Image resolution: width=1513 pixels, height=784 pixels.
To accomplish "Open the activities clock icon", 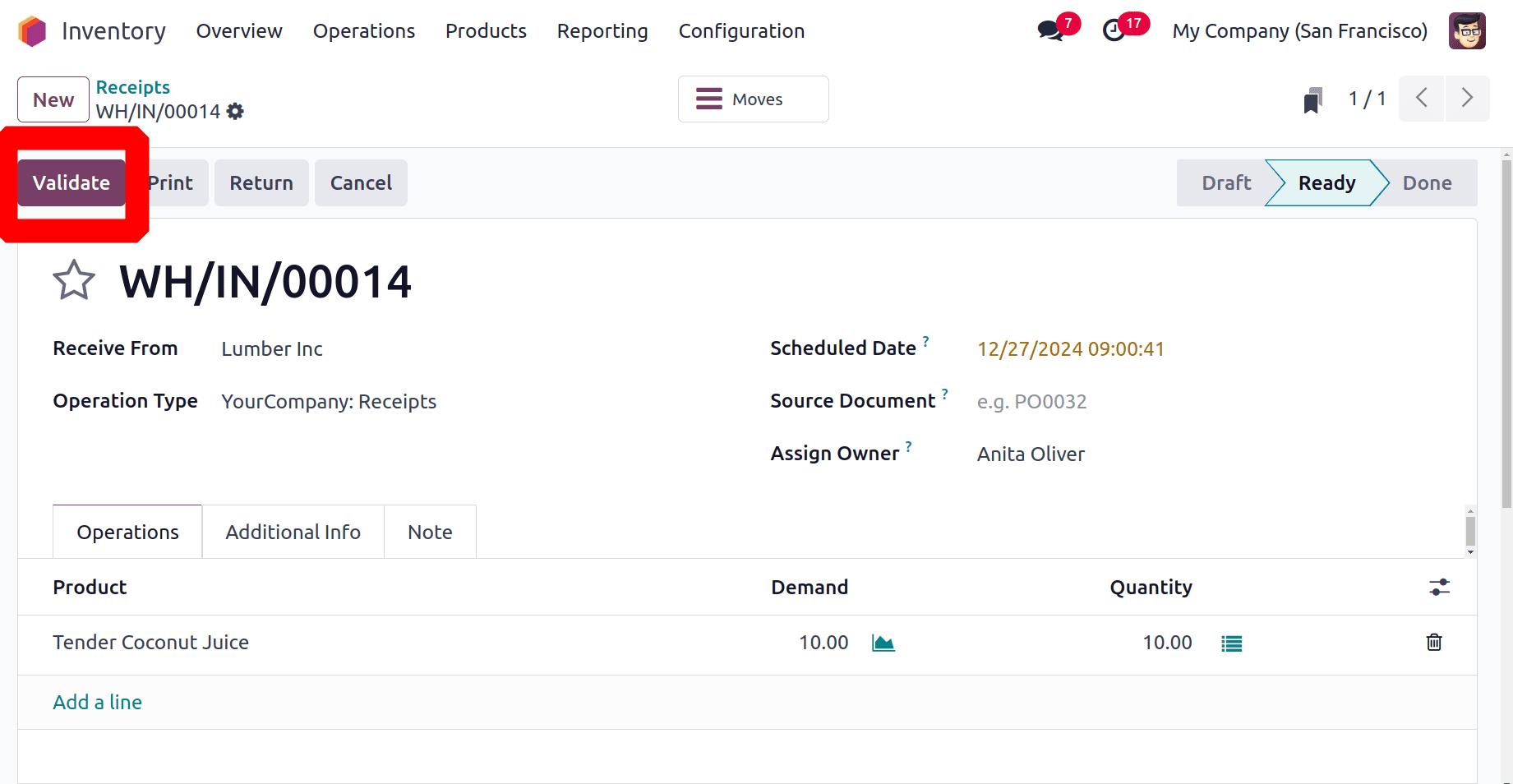I will tap(1114, 31).
